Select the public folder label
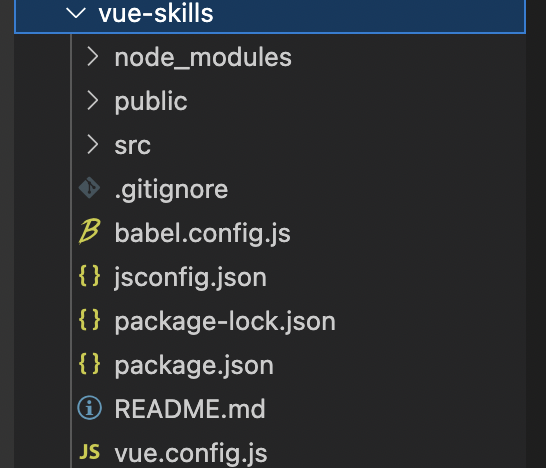 point(151,102)
